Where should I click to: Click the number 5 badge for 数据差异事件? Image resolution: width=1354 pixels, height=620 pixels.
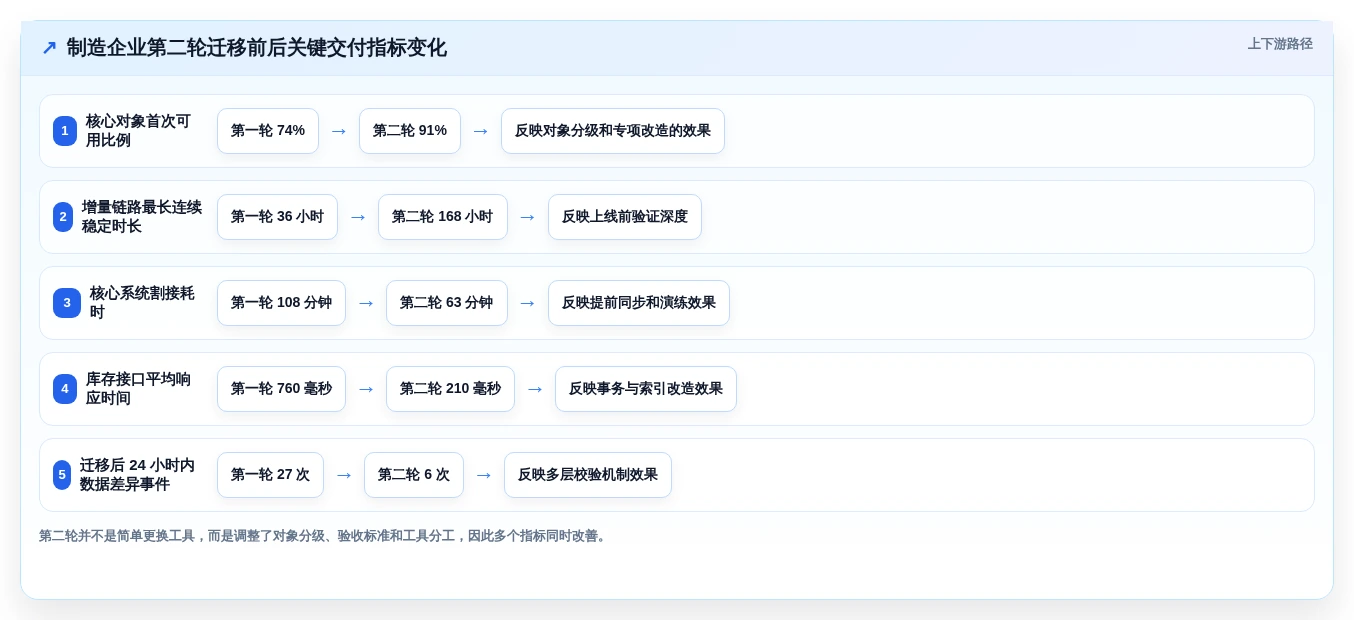62,475
